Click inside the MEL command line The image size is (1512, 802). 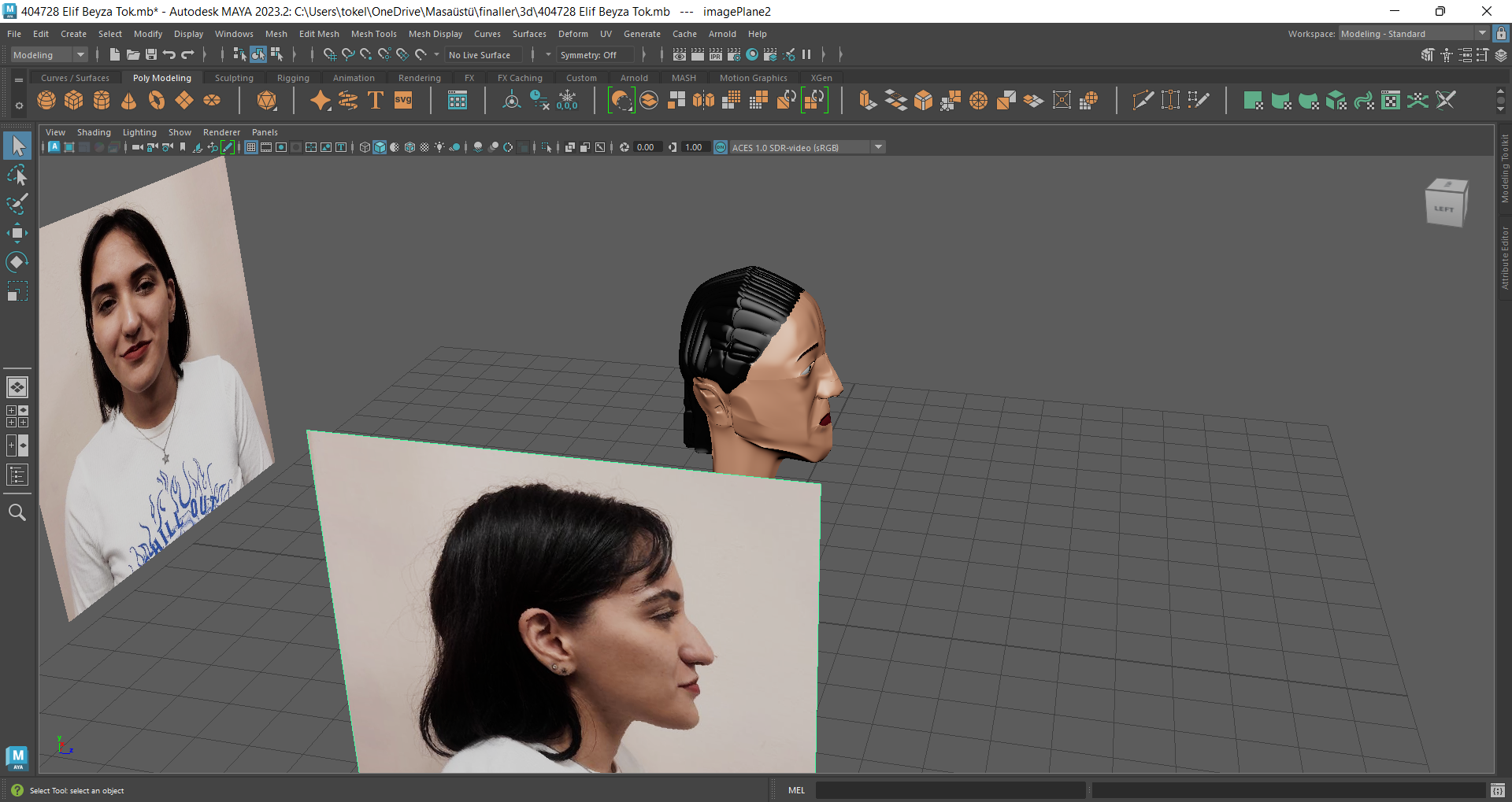pos(945,790)
